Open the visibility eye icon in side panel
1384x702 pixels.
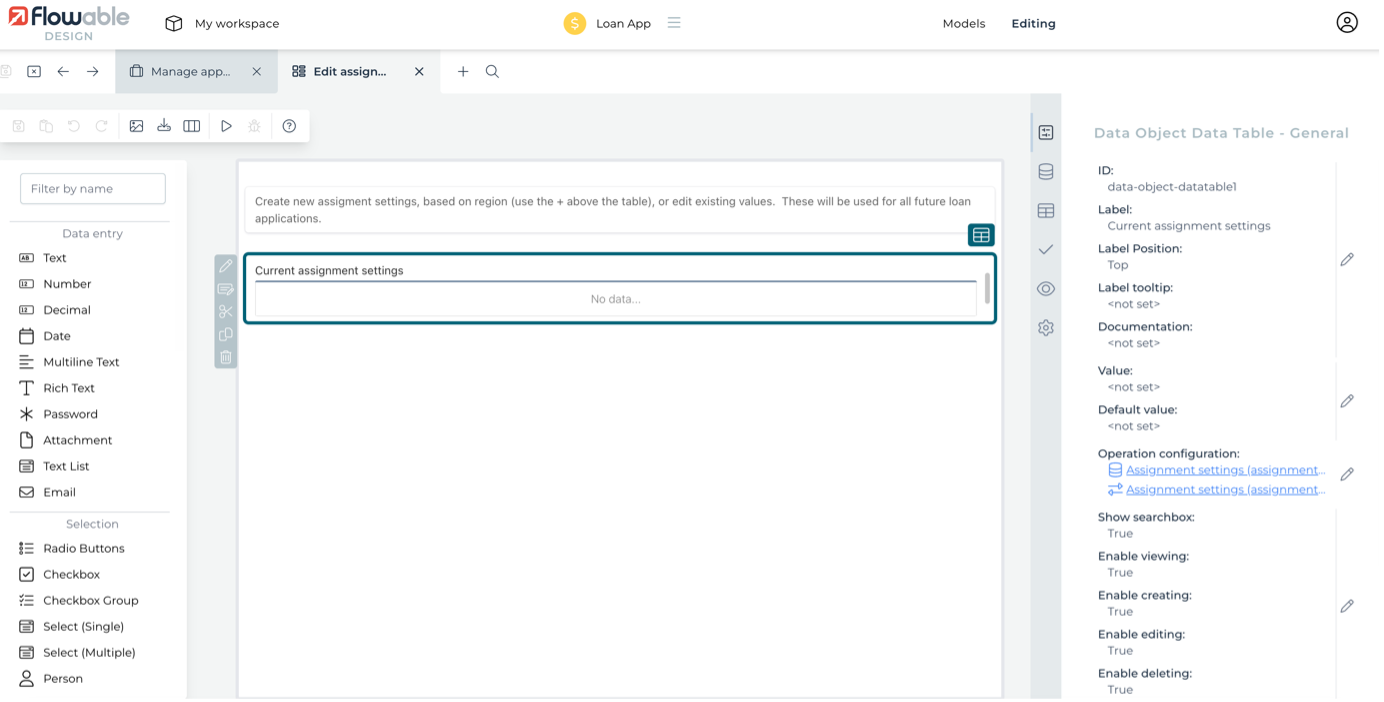[1046, 289]
